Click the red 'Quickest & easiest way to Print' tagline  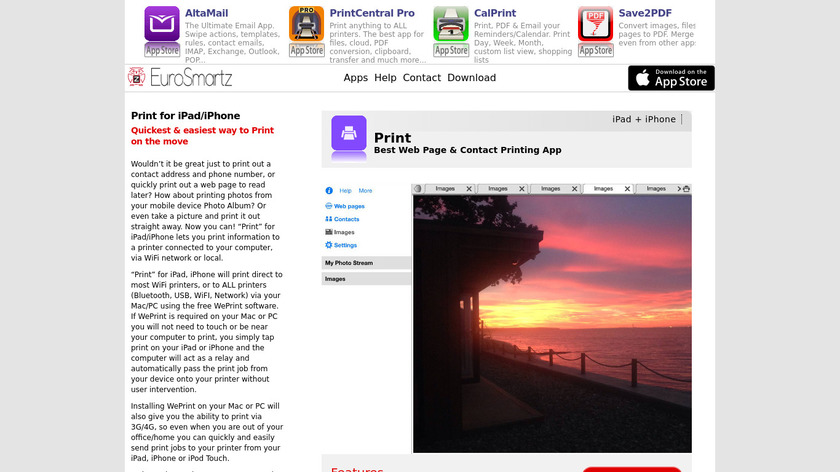pos(202,136)
